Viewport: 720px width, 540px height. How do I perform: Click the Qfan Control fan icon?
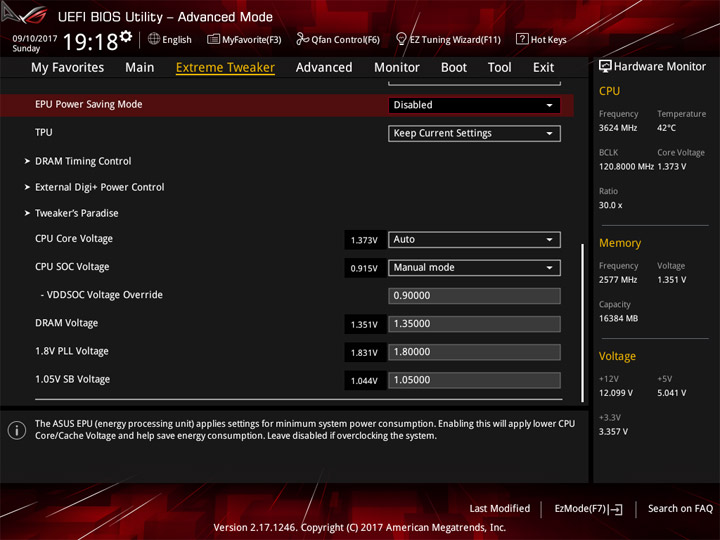coord(302,39)
